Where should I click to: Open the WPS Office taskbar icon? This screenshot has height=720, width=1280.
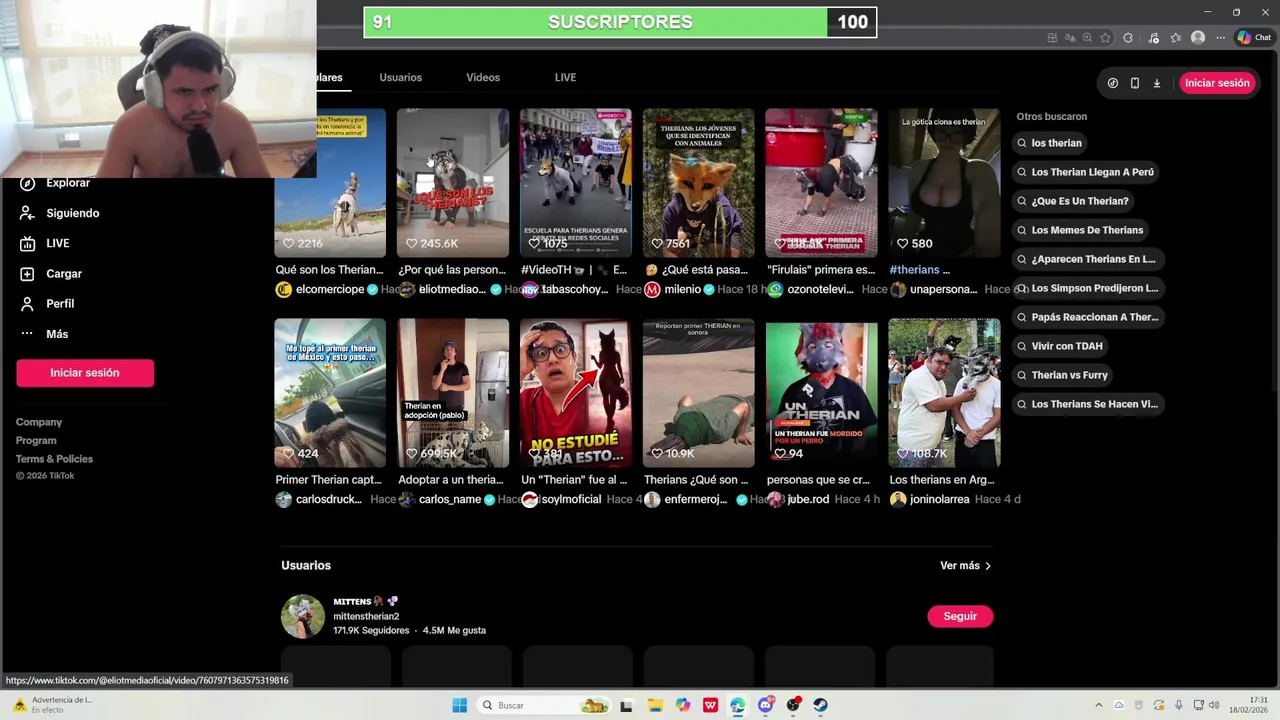pyautogui.click(x=710, y=705)
